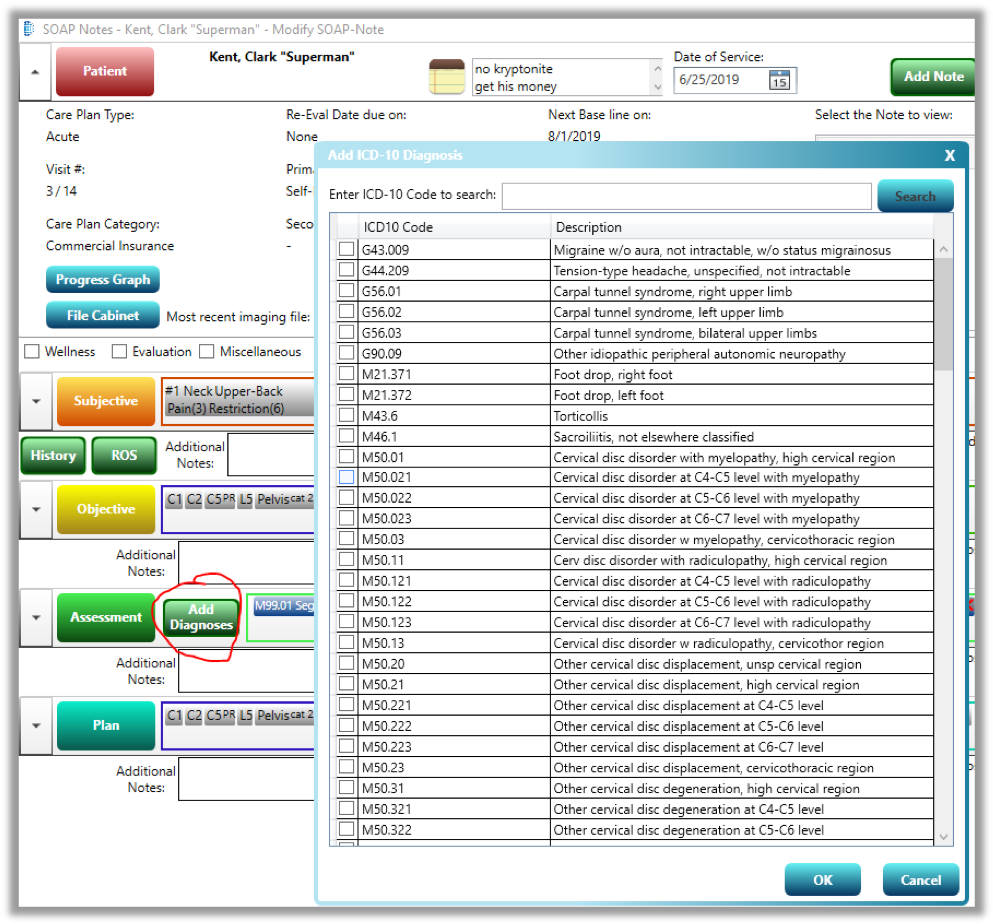This screenshot has width=993, height=924.
Task: Open the File Cabinet
Action: click(x=103, y=315)
